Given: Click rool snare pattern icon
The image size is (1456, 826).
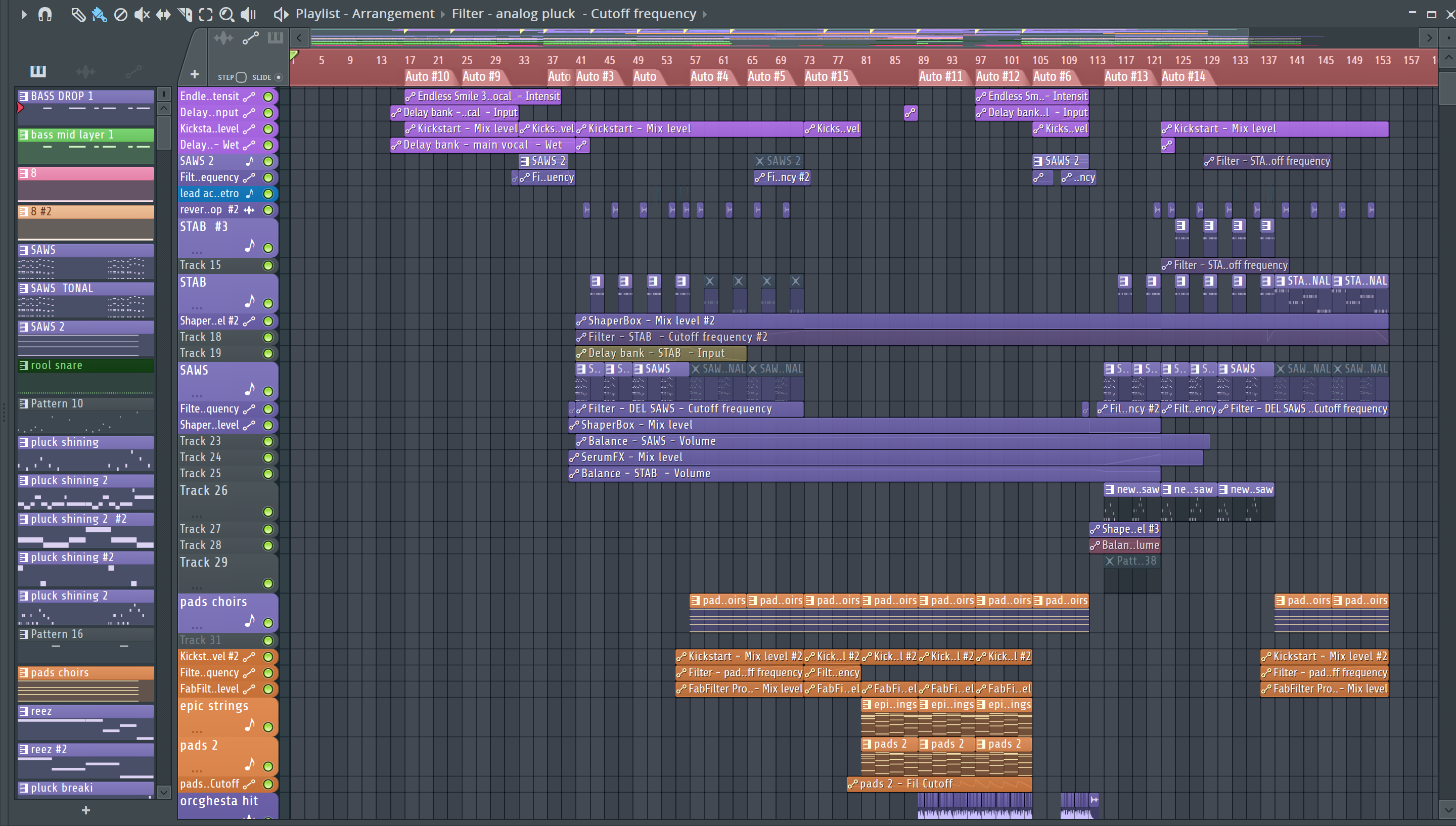Looking at the screenshot, I should [23, 365].
